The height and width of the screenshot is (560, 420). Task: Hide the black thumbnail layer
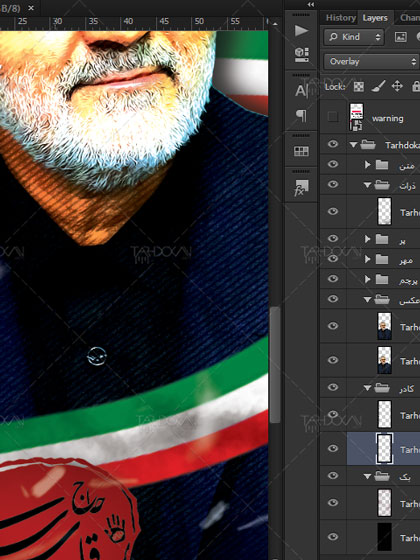point(333,536)
